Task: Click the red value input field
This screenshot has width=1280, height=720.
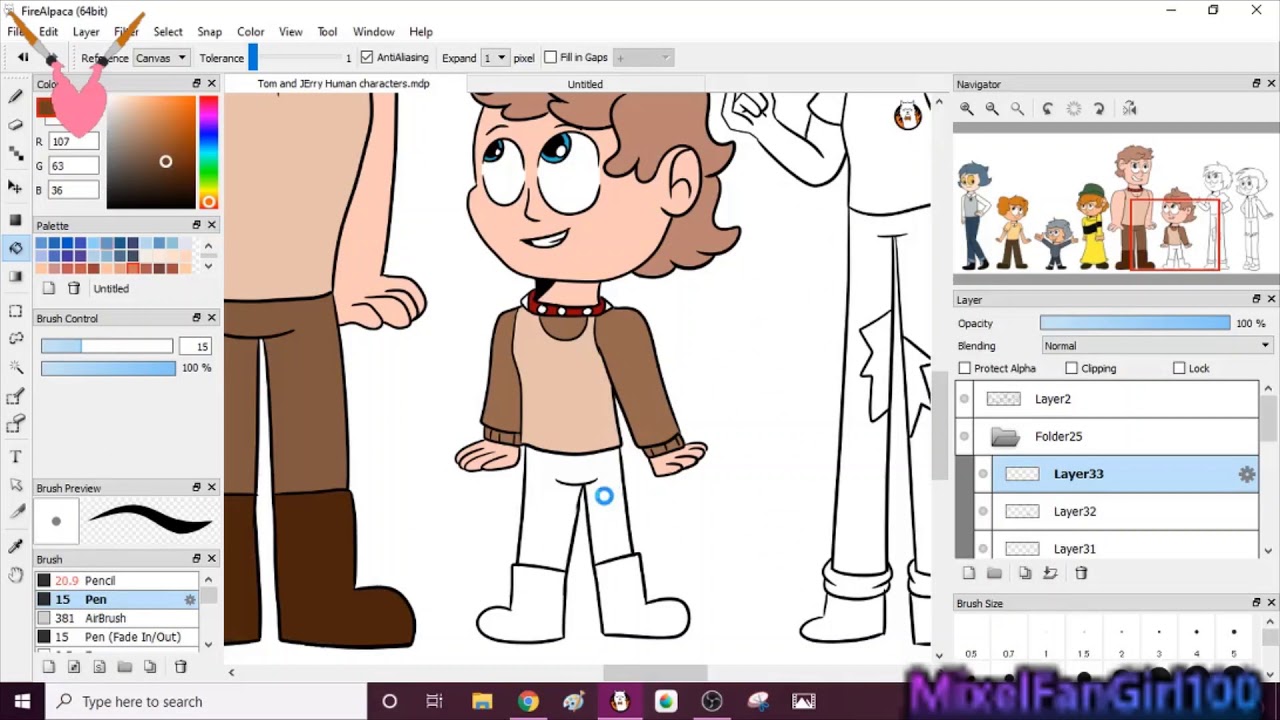Action: pyautogui.click(x=74, y=142)
